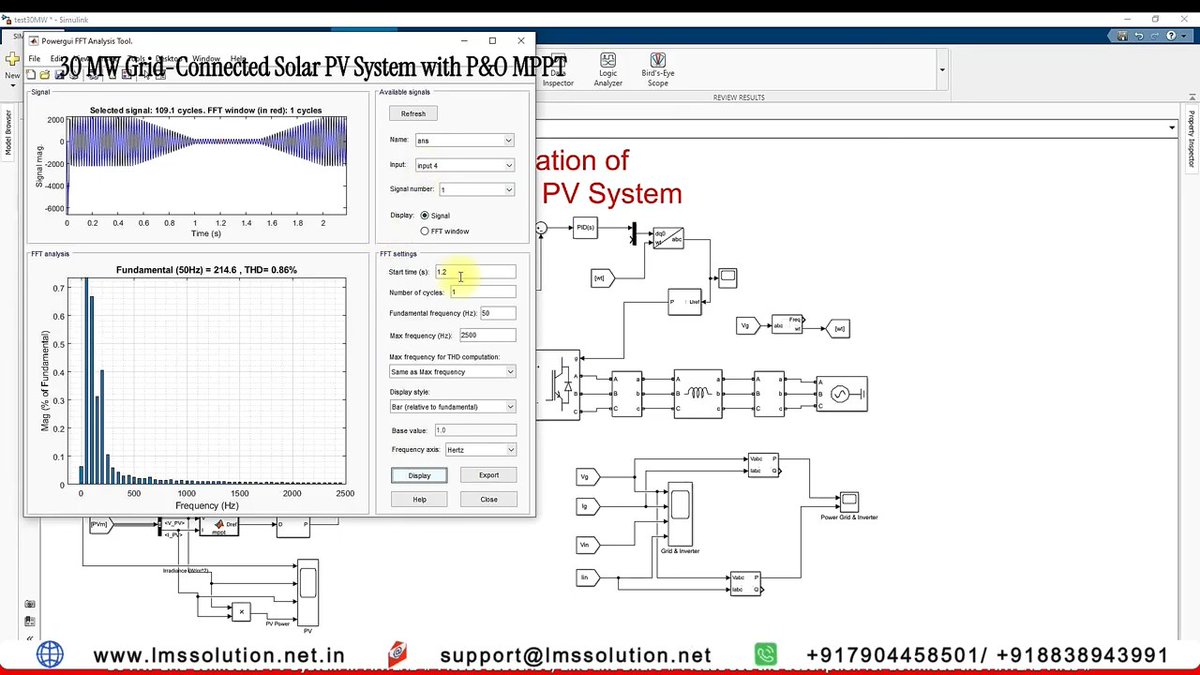Select the grid AC voltage source block

click(840, 394)
